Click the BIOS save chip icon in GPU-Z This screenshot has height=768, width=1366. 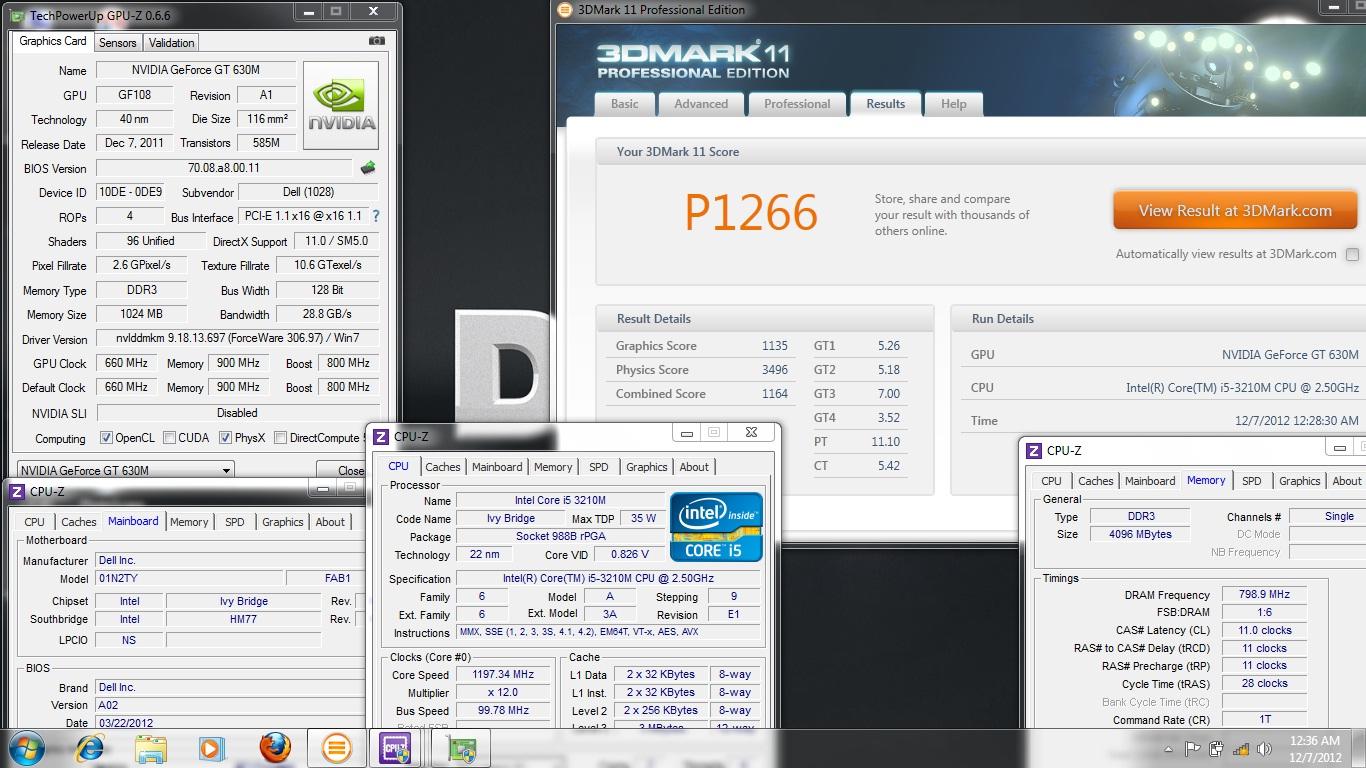(x=369, y=168)
